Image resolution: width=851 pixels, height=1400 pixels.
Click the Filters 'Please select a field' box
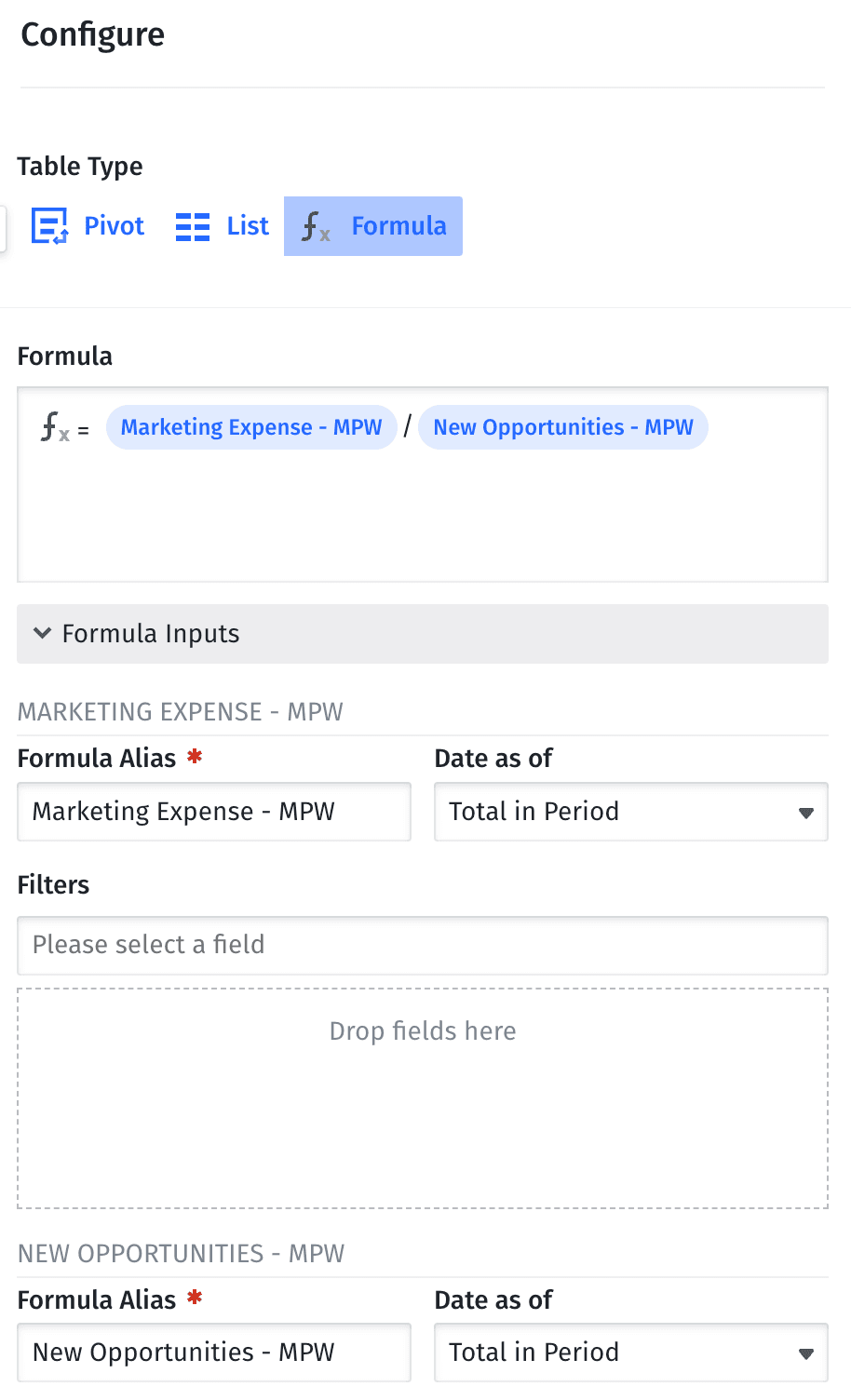422,945
